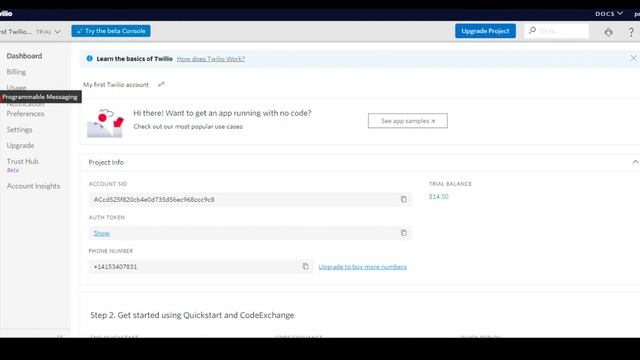The width and height of the screenshot is (640, 360).
Task: Click See app samples button
Action: [x=408, y=121]
